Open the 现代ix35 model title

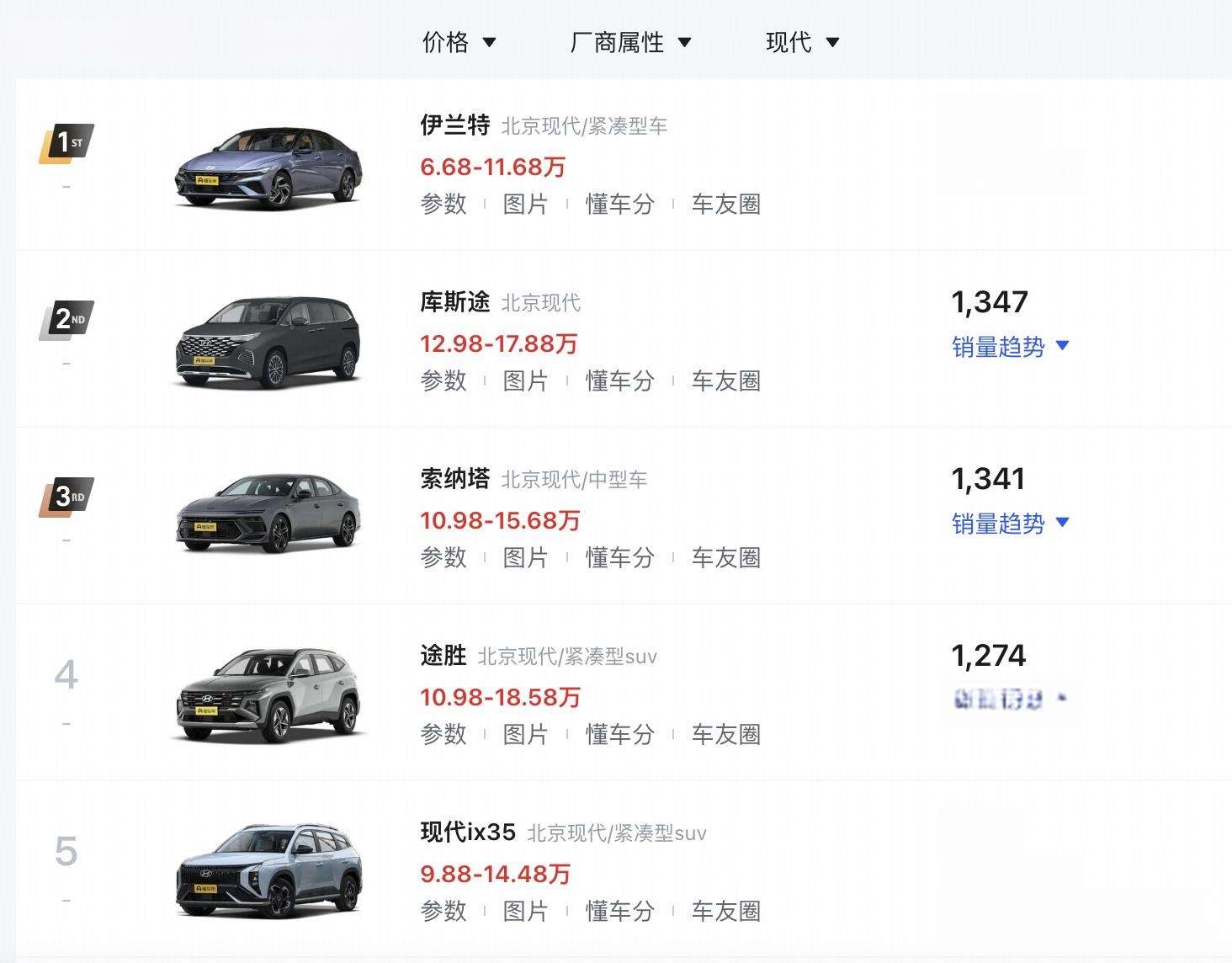[468, 832]
